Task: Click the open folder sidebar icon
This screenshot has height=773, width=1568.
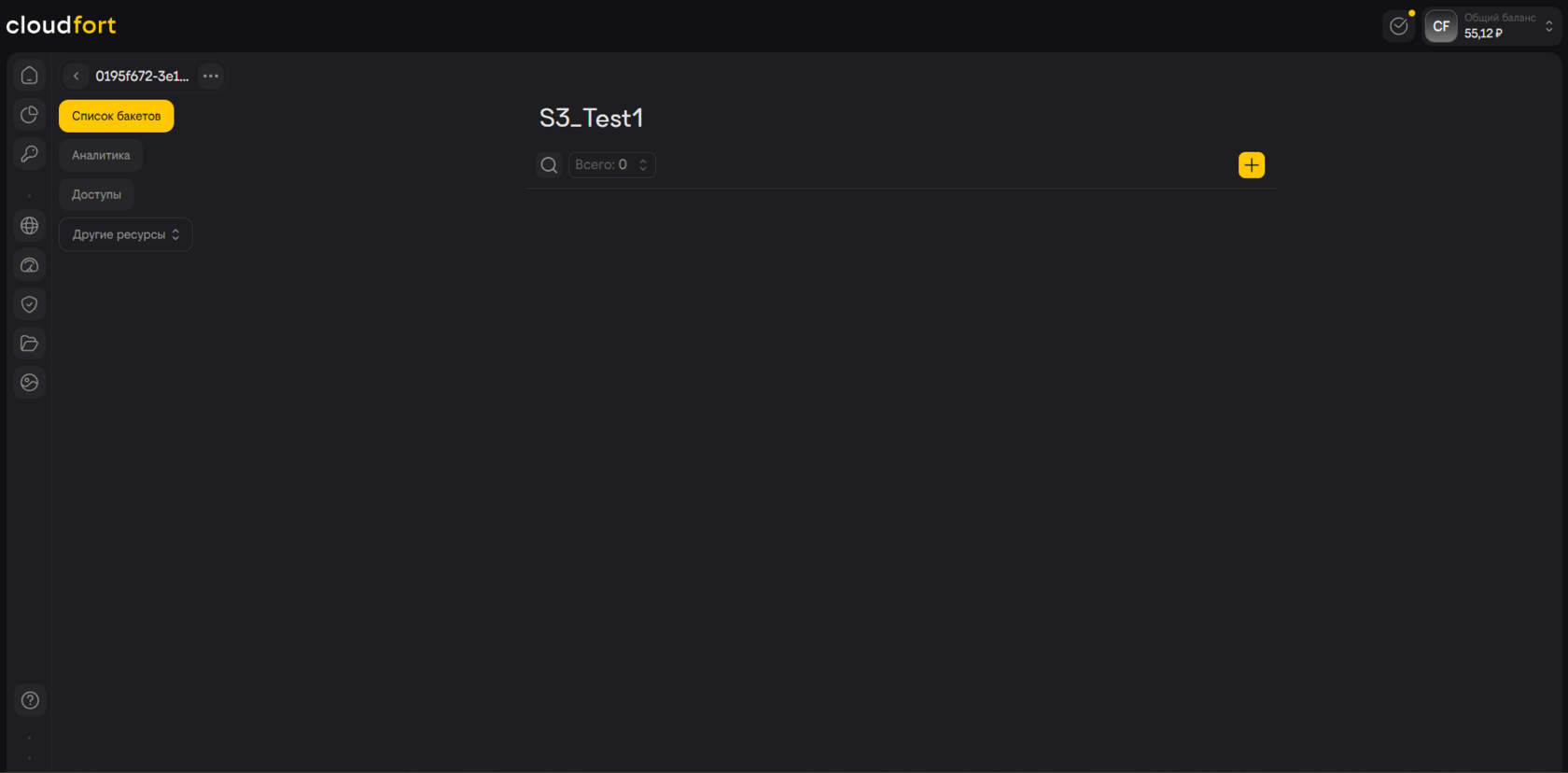Action: pos(30,344)
